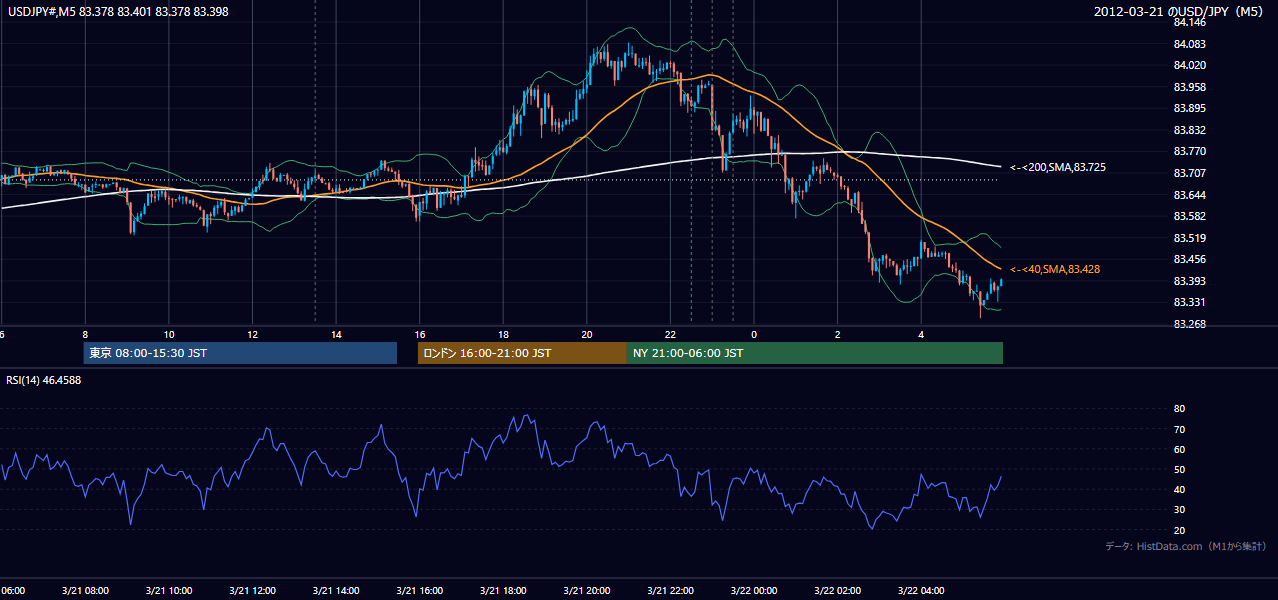
Task: Click the HistData.com data source credit
Action: pos(1186,547)
